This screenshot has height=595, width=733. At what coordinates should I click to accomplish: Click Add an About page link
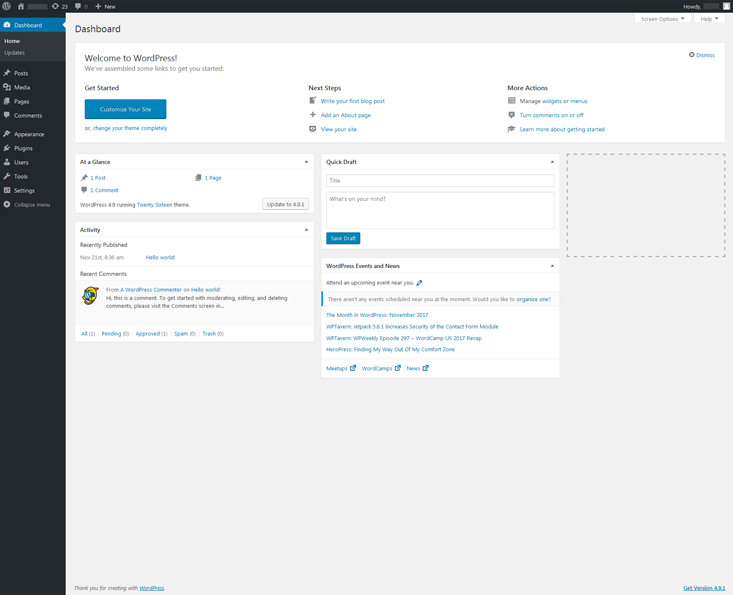click(x=345, y=115)
